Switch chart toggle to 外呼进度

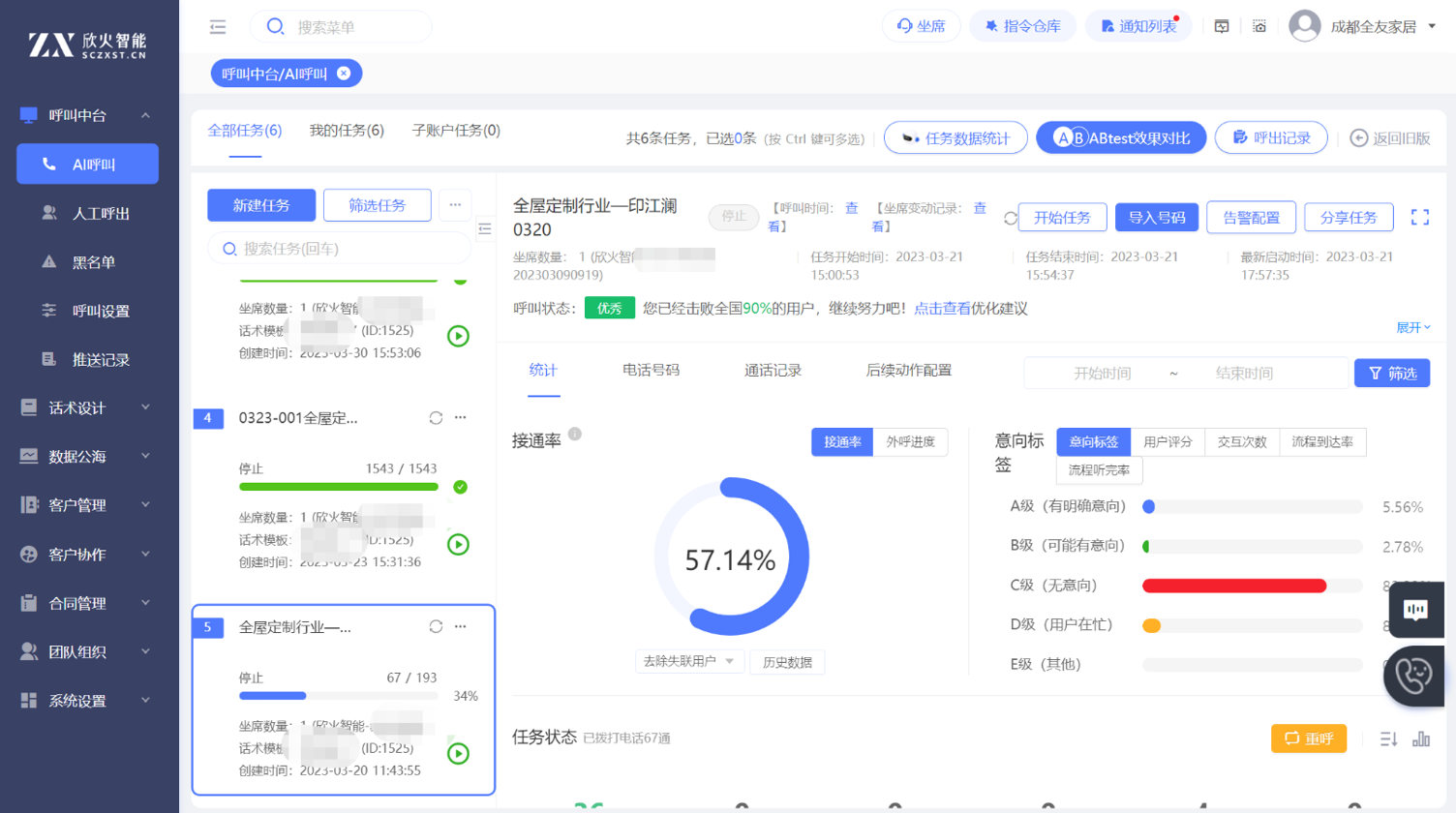(x=910, y=442)
